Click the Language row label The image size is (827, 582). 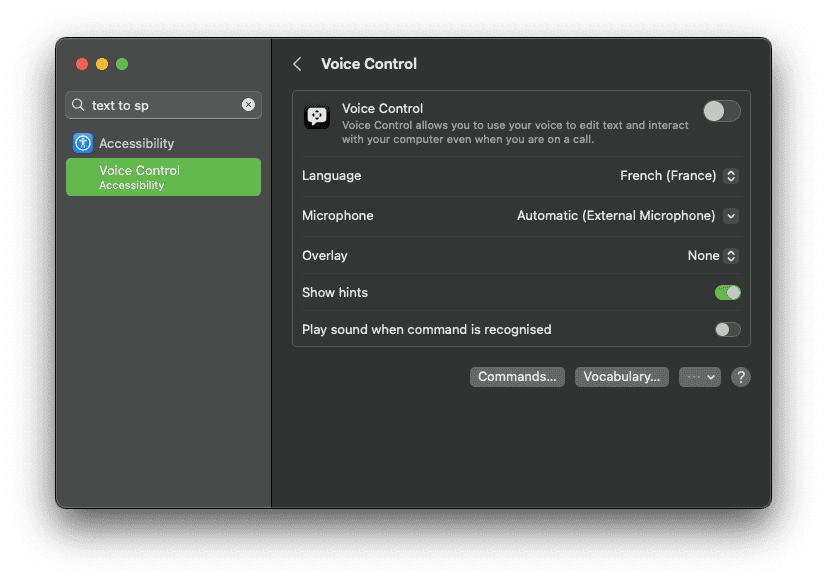332,176
